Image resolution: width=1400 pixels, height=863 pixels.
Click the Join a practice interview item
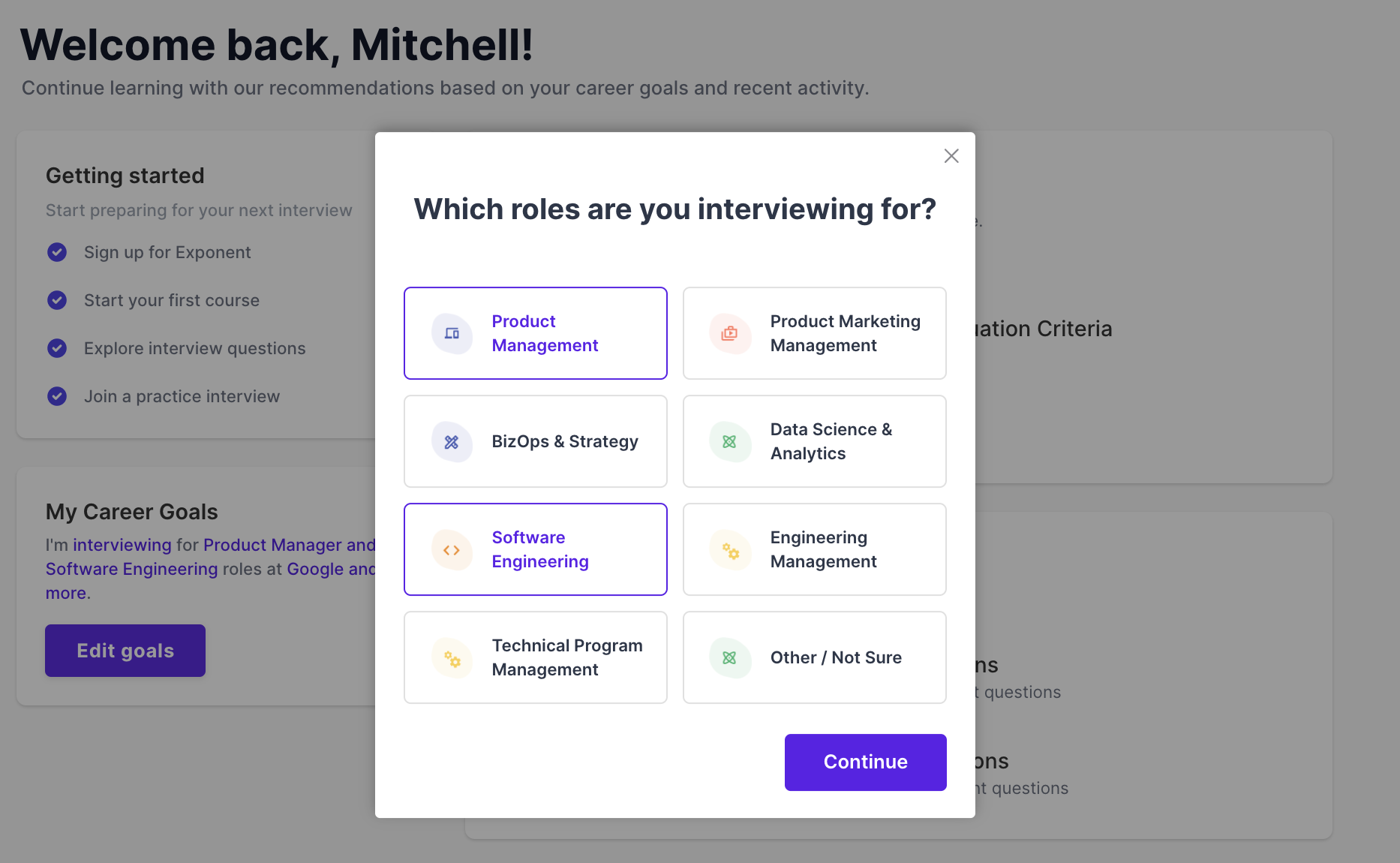point(182,396)
